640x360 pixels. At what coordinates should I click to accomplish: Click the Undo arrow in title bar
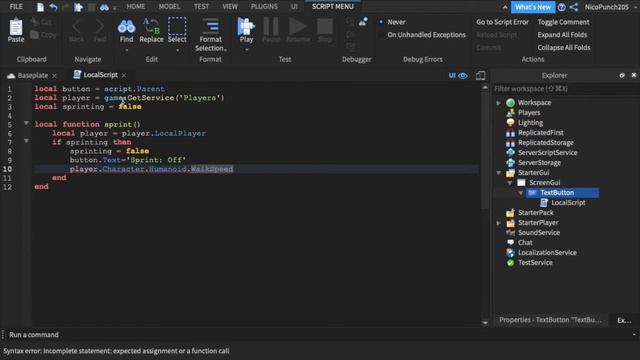pos(53,7)
